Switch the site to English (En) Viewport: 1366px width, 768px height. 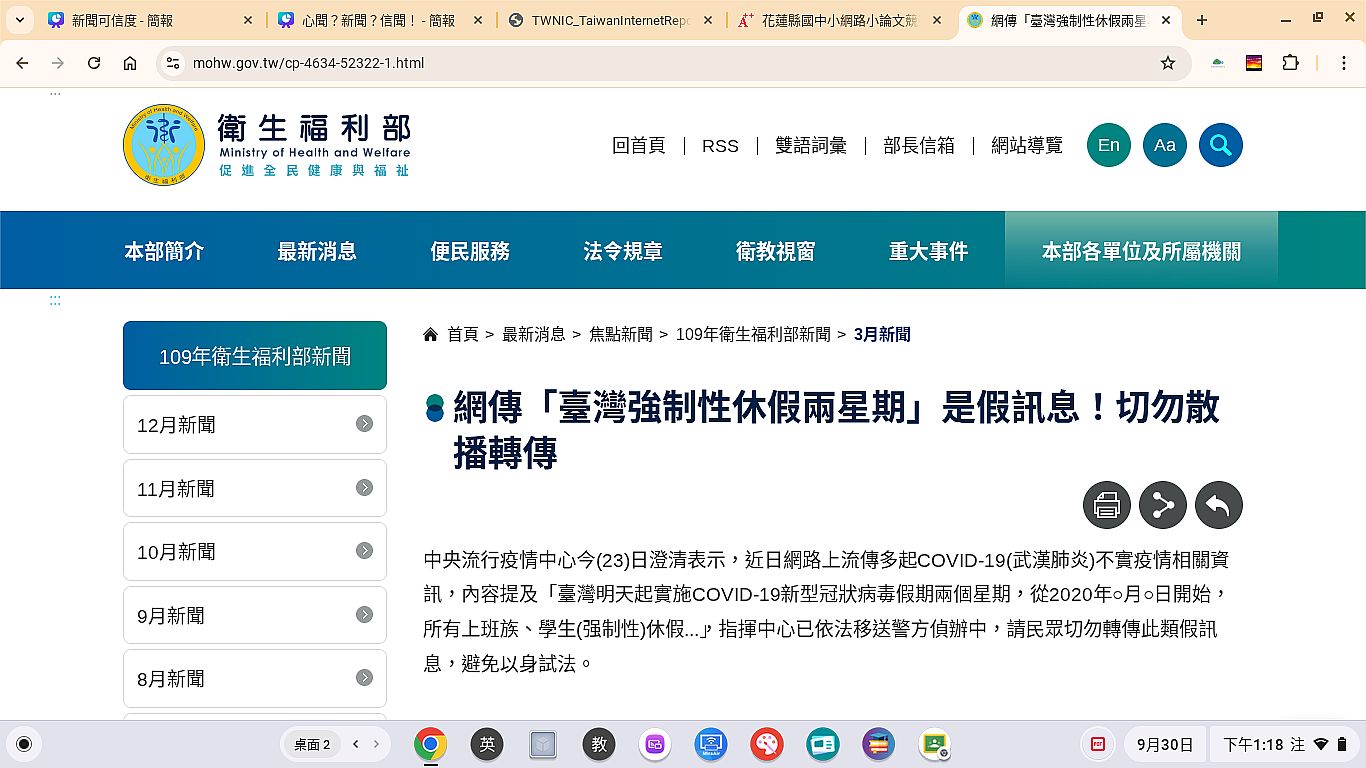[1108, 146]
